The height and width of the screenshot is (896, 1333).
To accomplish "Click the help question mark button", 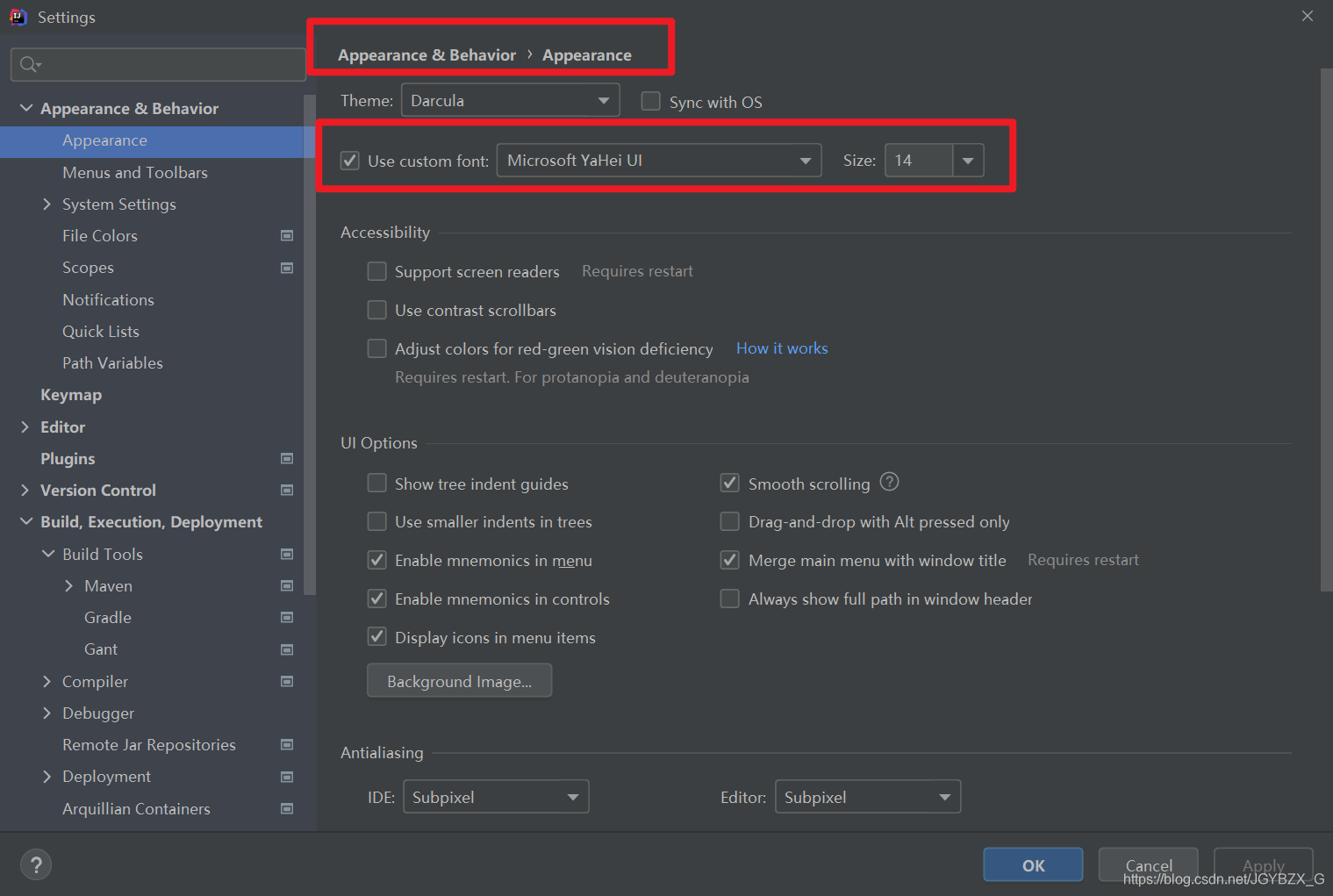I will [x=36, y=865].
